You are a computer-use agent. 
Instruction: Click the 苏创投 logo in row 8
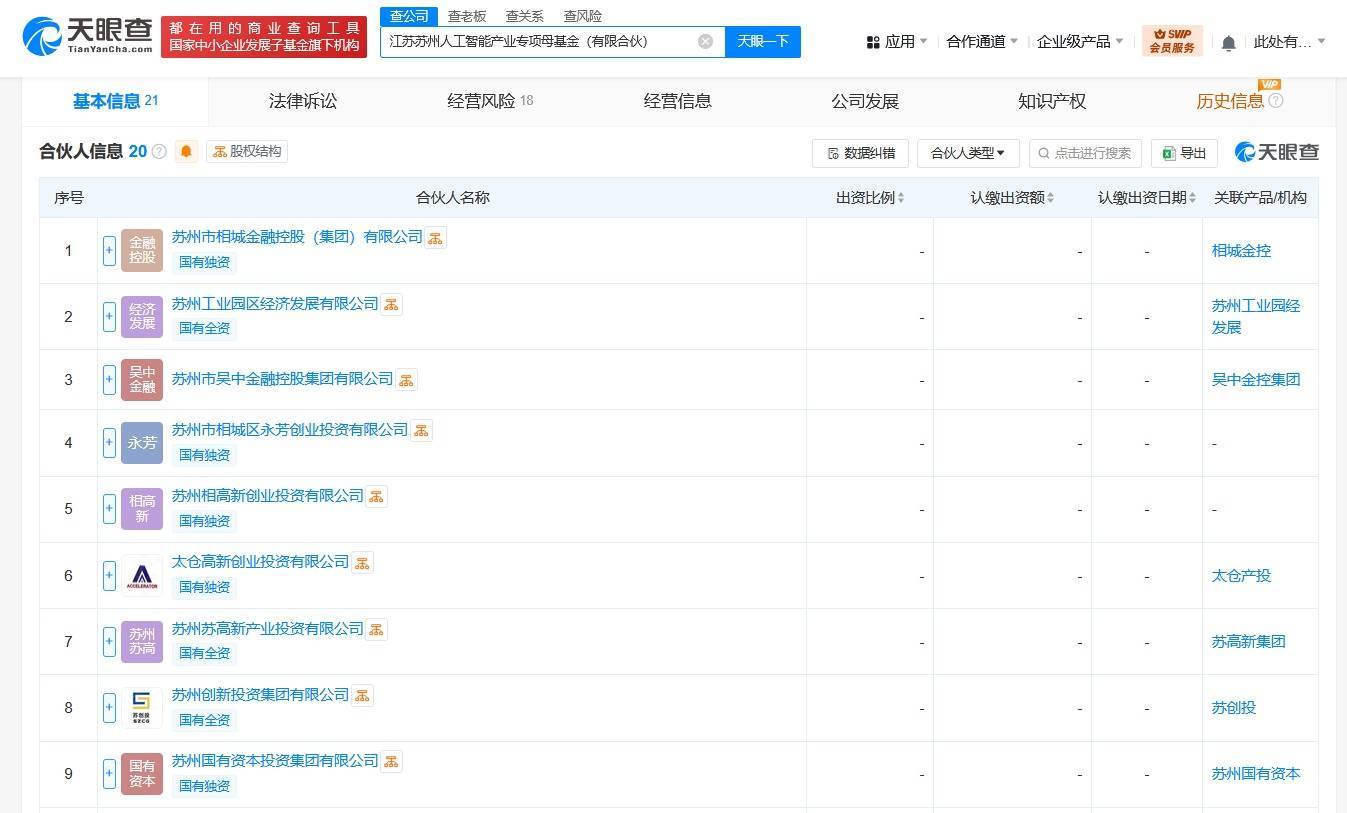(142, 707)
